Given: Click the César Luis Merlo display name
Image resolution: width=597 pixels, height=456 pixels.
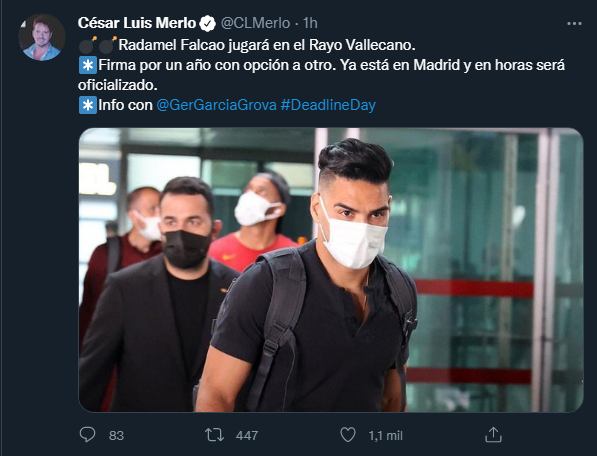Looking at the screenshot, I should 137,23.
